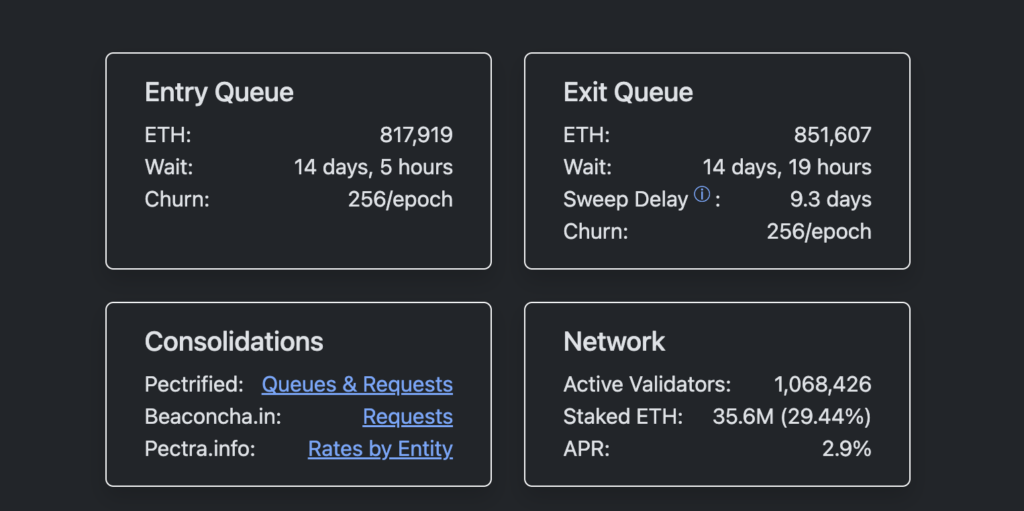Image resolution: width=1024 pixels, height=511 pixels.
Task: Click the 2.9% APR value
Action: (x=846, y=450)
